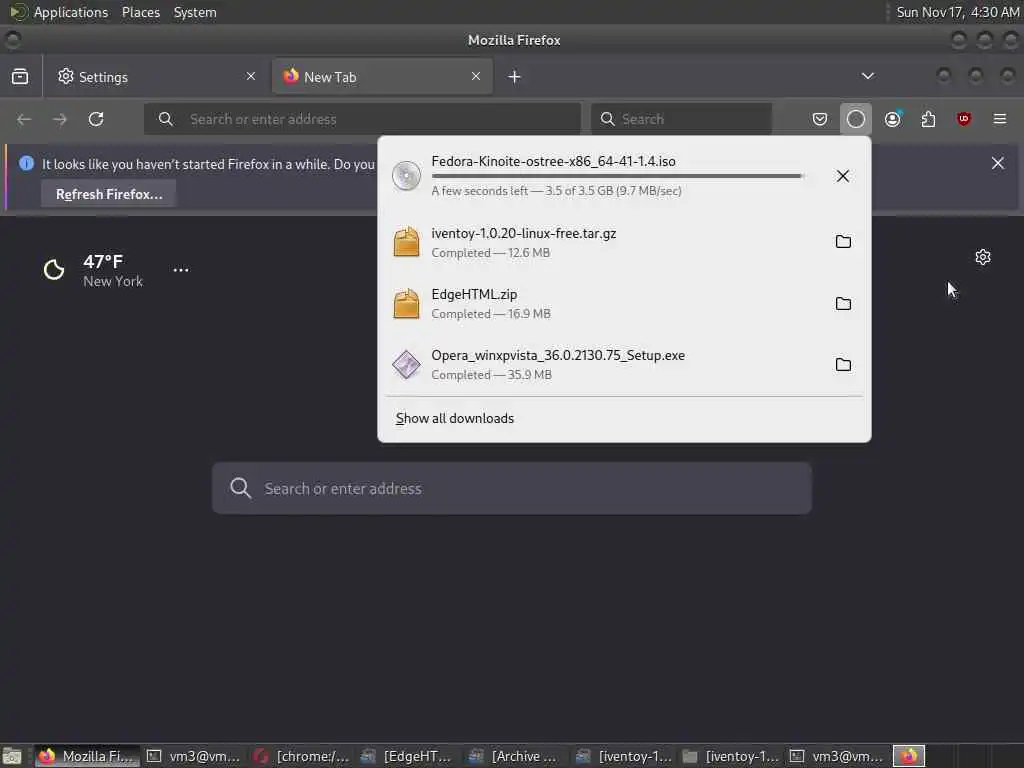Go forward with the right arrow button
Viewport: 1024px width, 768px height.
[59, 119]
